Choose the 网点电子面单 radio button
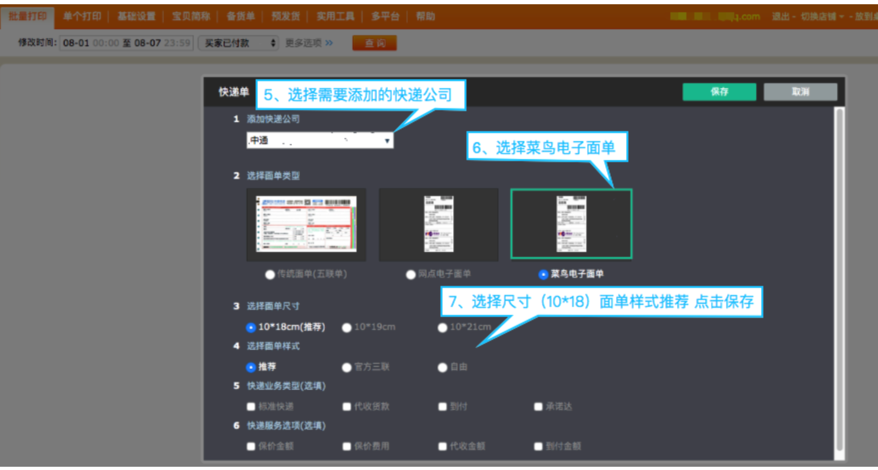The width and height of the screenshot is (878, 470). click(x=410, y=274)
